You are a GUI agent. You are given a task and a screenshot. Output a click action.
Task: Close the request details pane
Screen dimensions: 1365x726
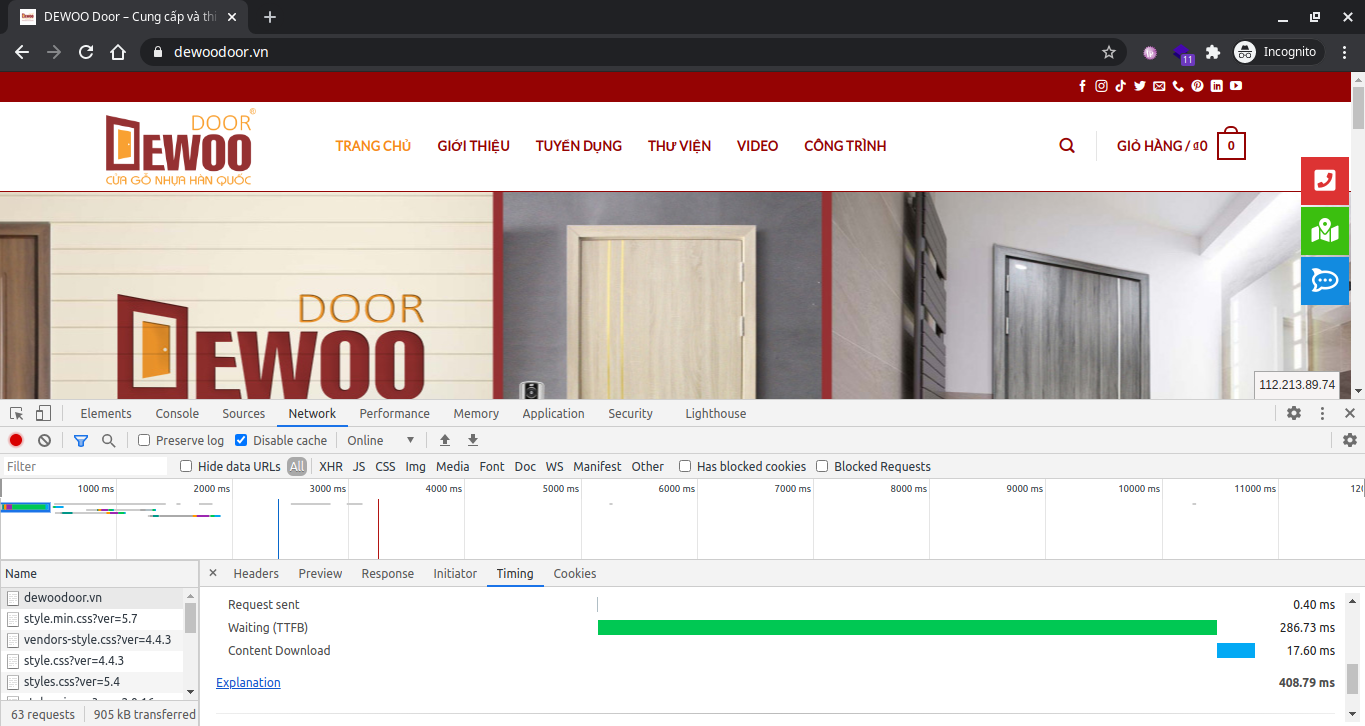[212, 573]
